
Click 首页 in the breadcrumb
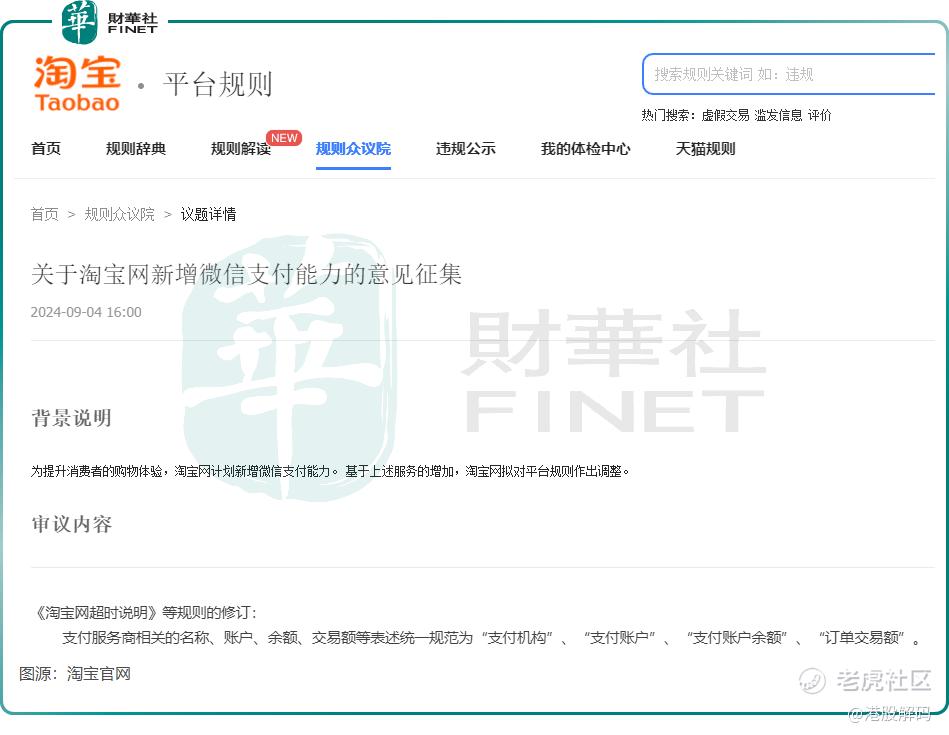pos(45,214)
